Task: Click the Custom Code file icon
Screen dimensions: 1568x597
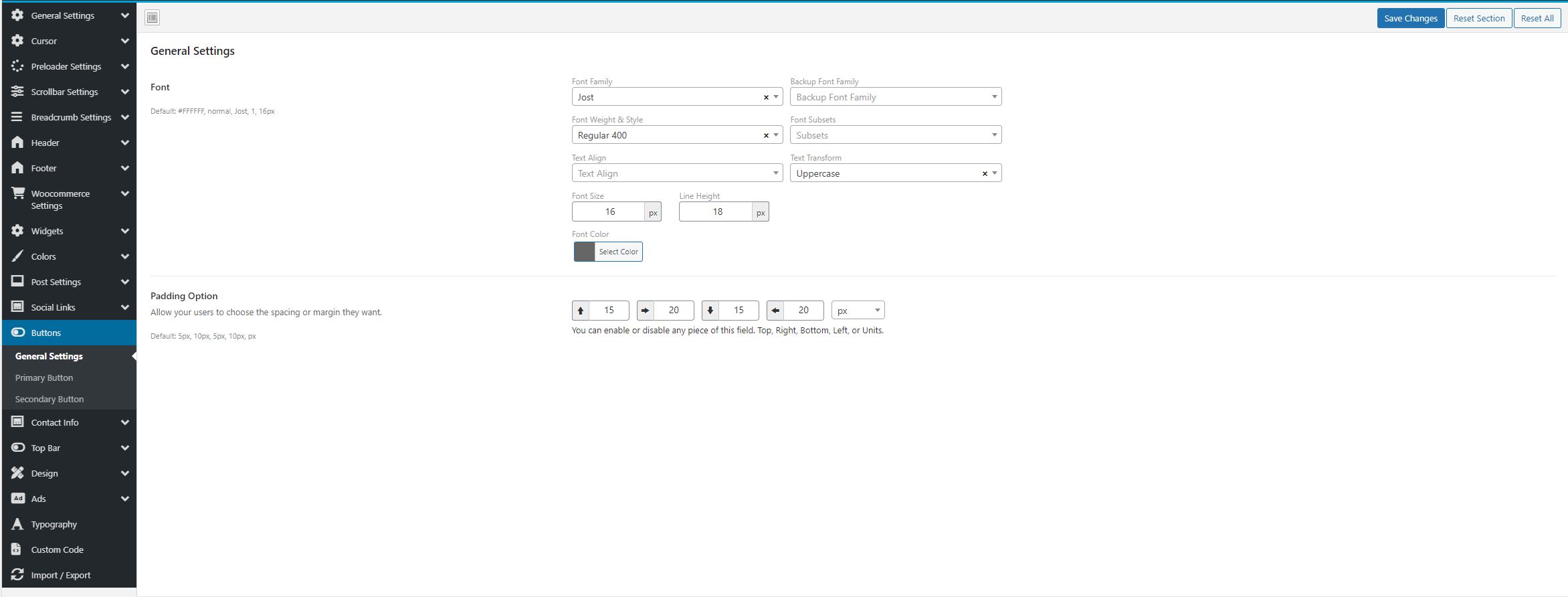Action: 17,549
